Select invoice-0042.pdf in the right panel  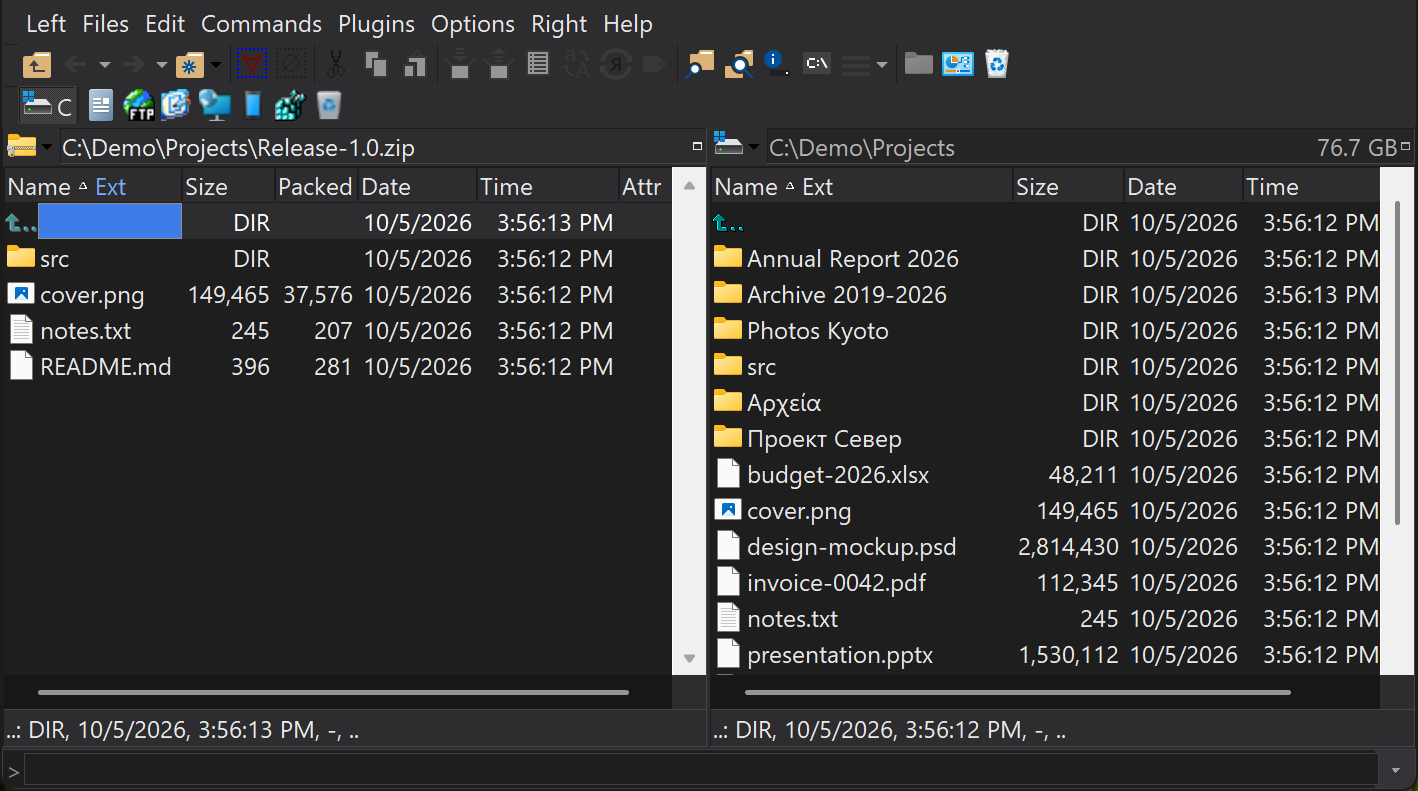click(x=836, y=583)
